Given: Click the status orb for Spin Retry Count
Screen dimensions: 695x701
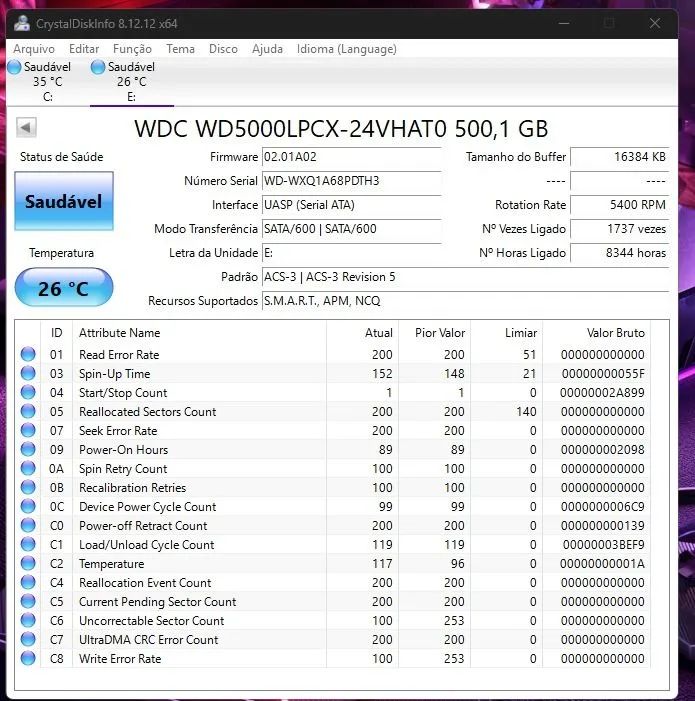Looking at the screenshot, I should [28, 468].
